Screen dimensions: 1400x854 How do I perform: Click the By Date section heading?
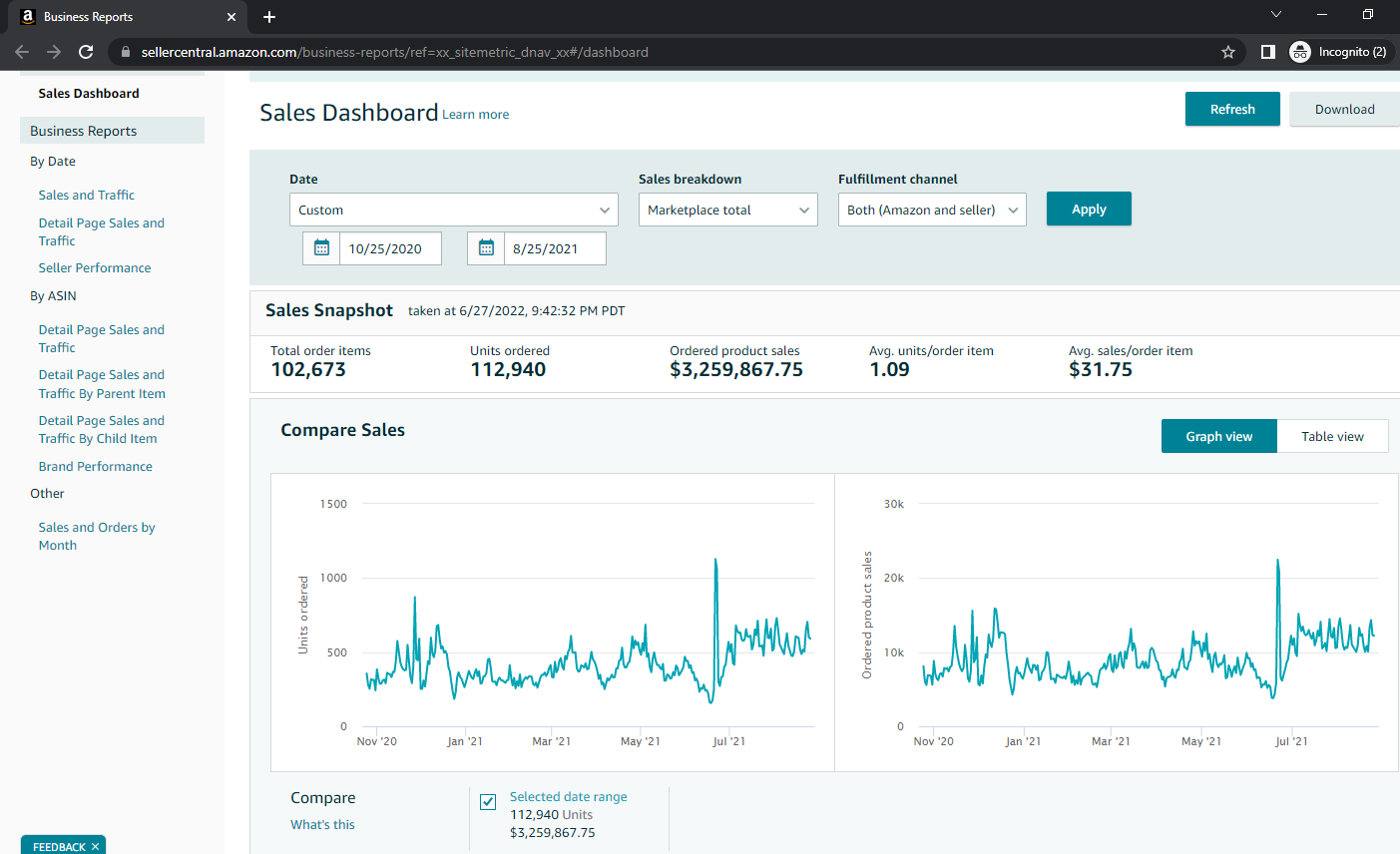53,162
